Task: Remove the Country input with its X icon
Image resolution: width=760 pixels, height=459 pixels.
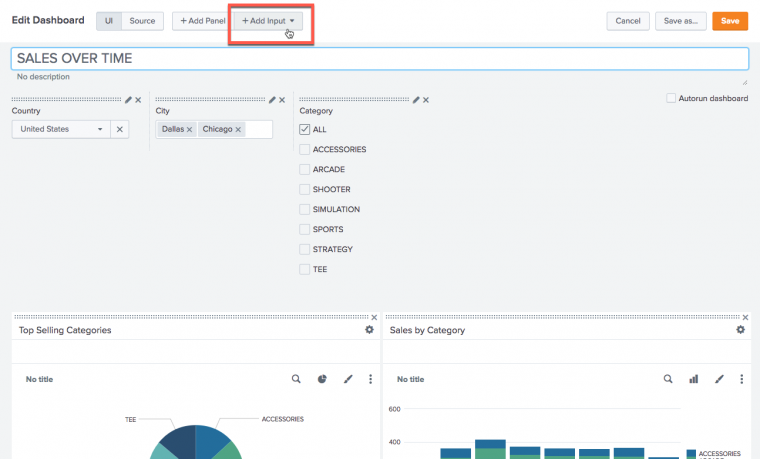Action: point(138,100)
